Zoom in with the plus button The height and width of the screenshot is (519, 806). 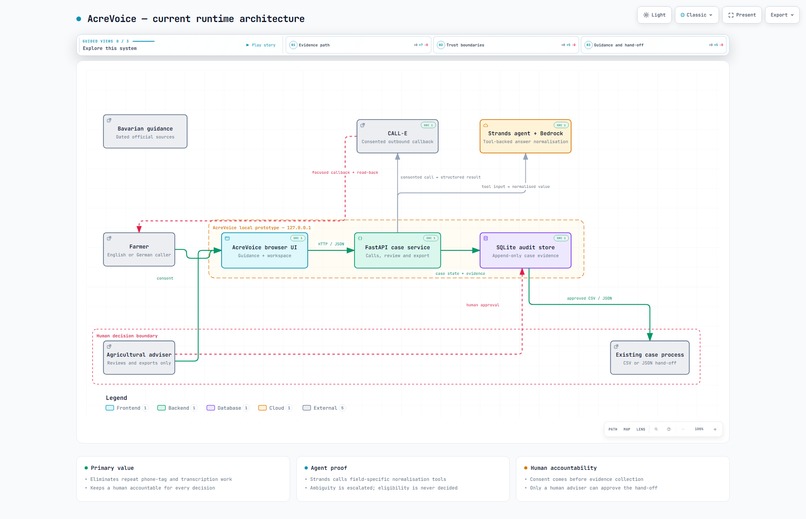(x=715, y=429)
